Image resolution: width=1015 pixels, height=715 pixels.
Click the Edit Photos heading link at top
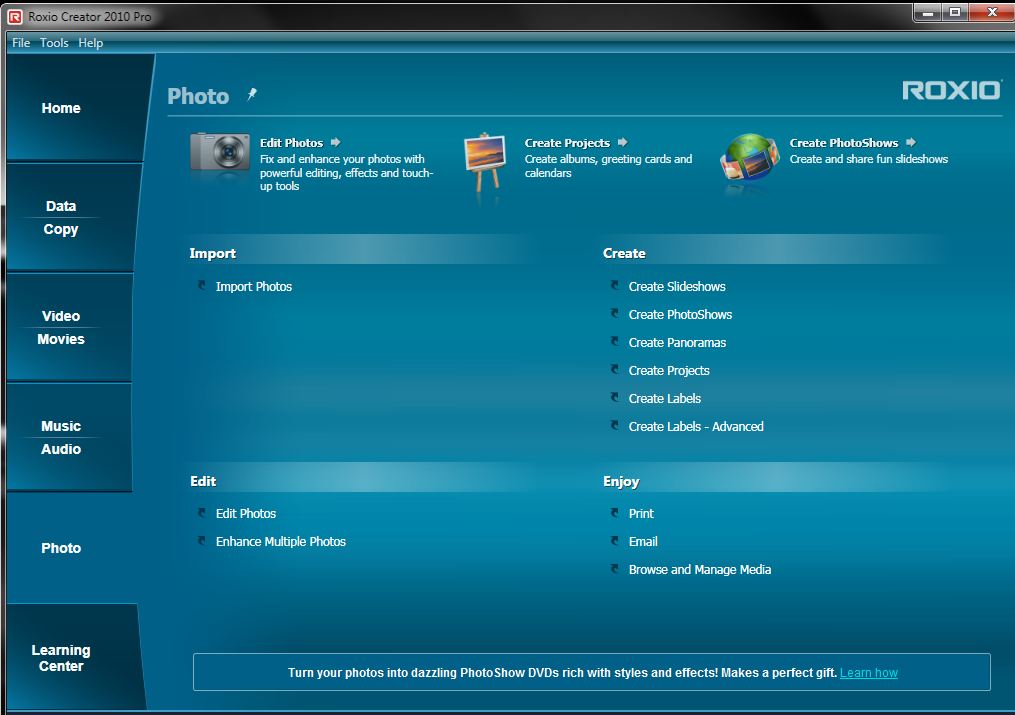point(291,143)
